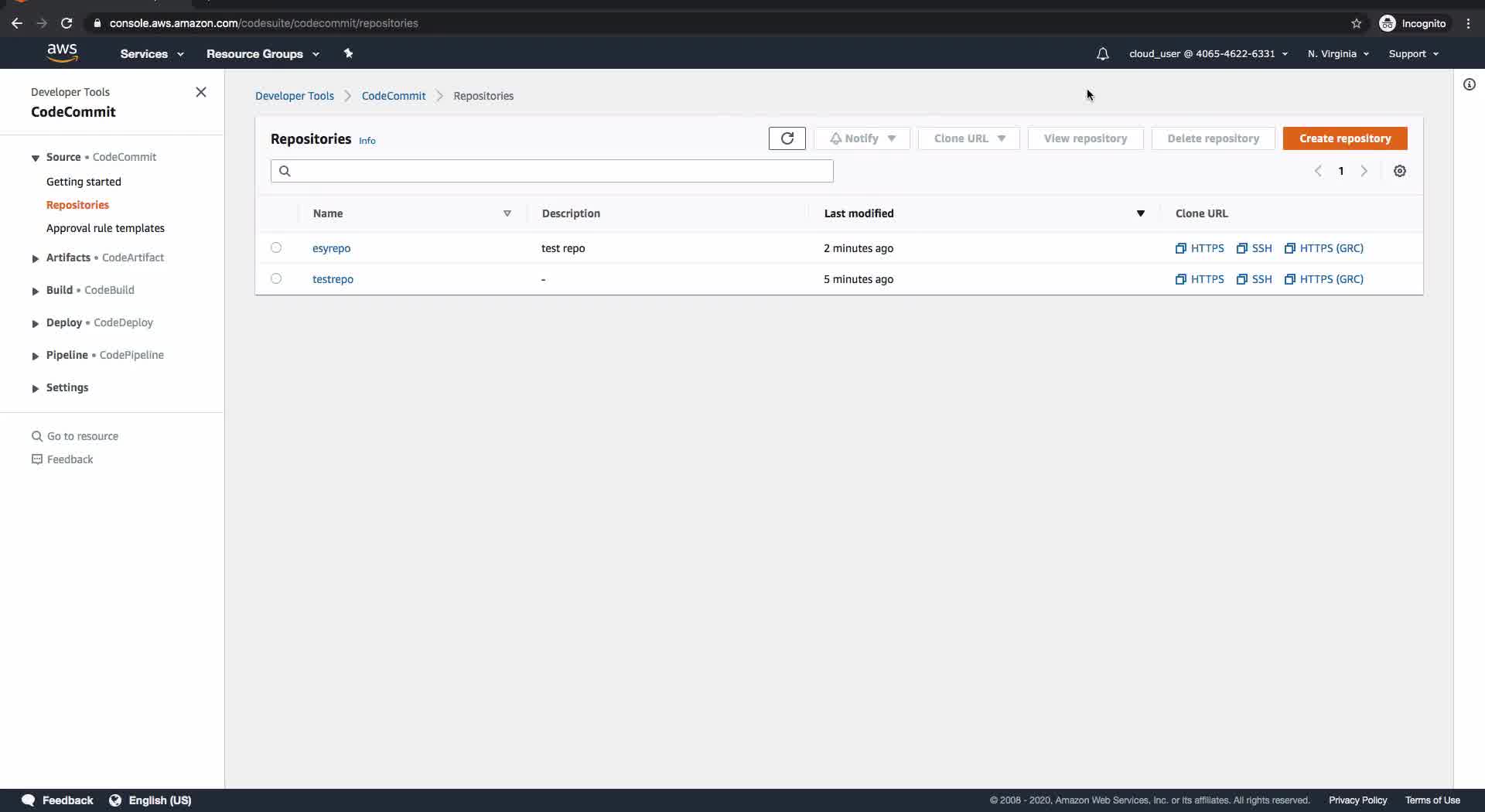The image size is (1485, 812).
Task: Click the browser address bar
Action: click(727, 23)
